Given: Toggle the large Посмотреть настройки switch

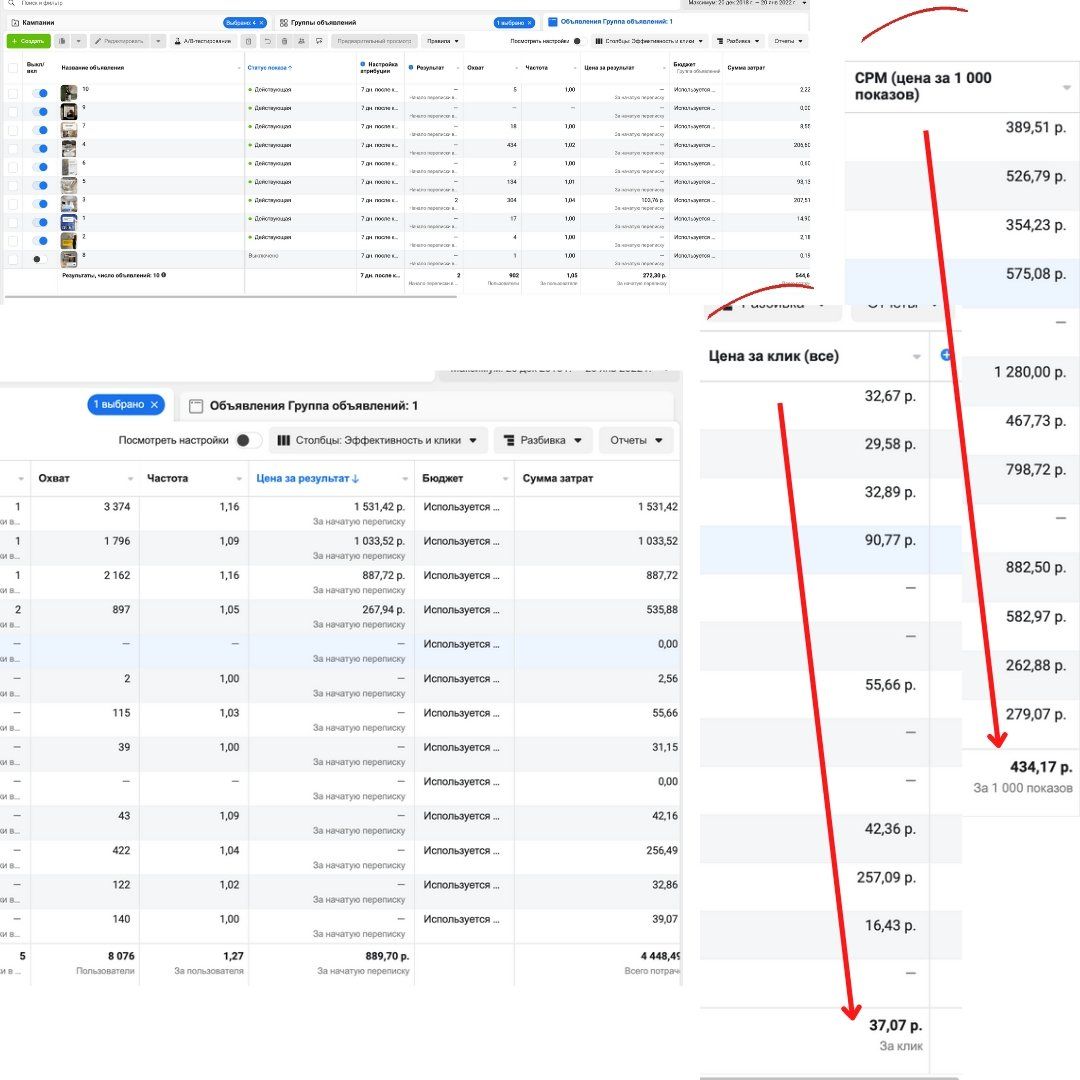Looking at the screenshot, I should (248, 440).
